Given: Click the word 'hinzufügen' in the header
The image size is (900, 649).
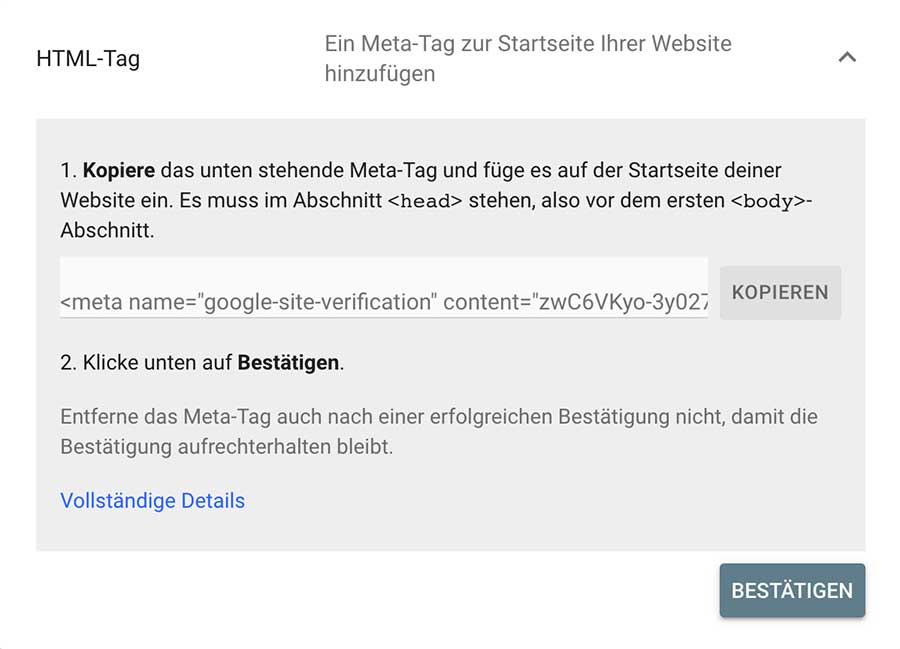Looking at the screenshot, I should 379,74.
